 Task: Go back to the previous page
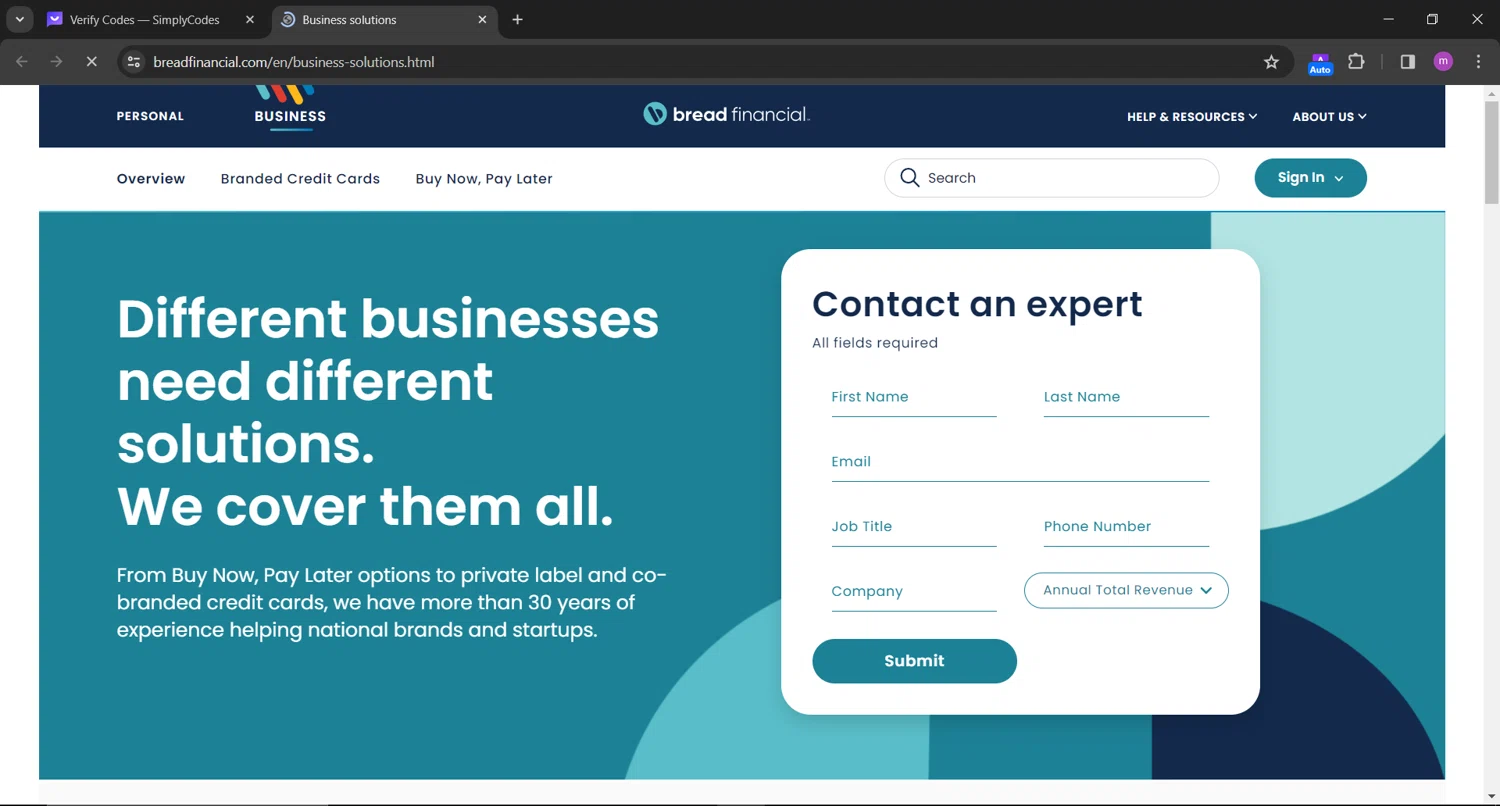pos(22,62)
